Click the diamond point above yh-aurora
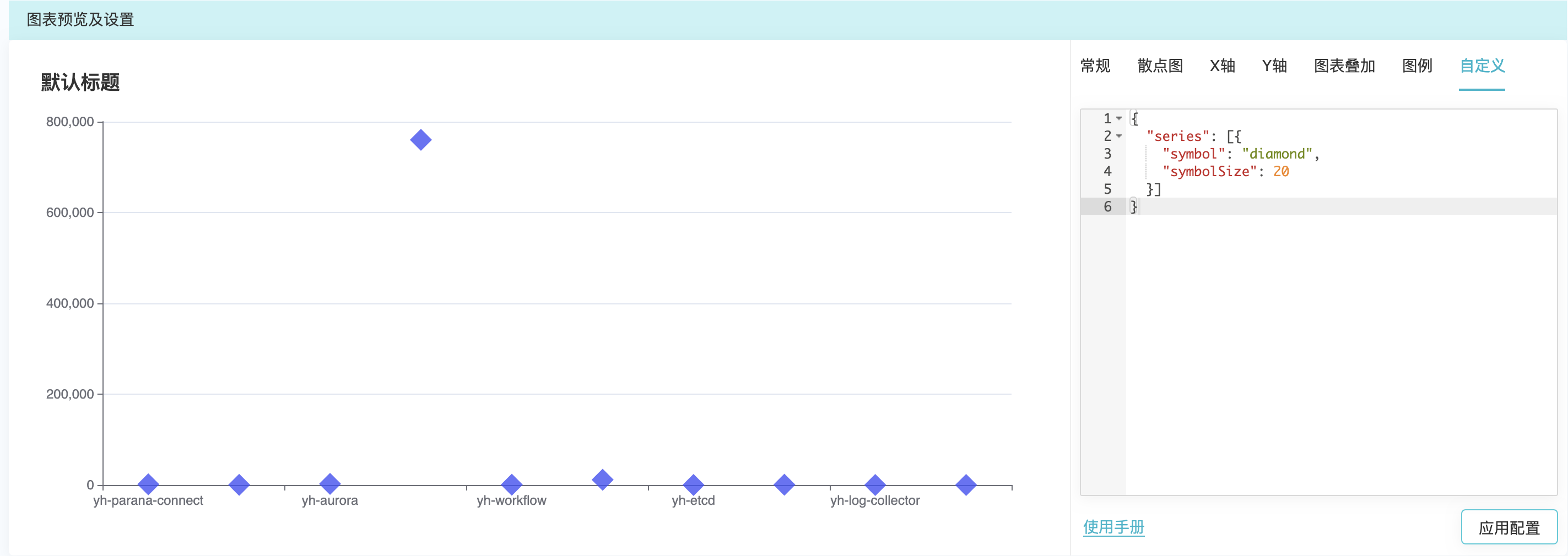1568x556 pixels. point(329,484)
